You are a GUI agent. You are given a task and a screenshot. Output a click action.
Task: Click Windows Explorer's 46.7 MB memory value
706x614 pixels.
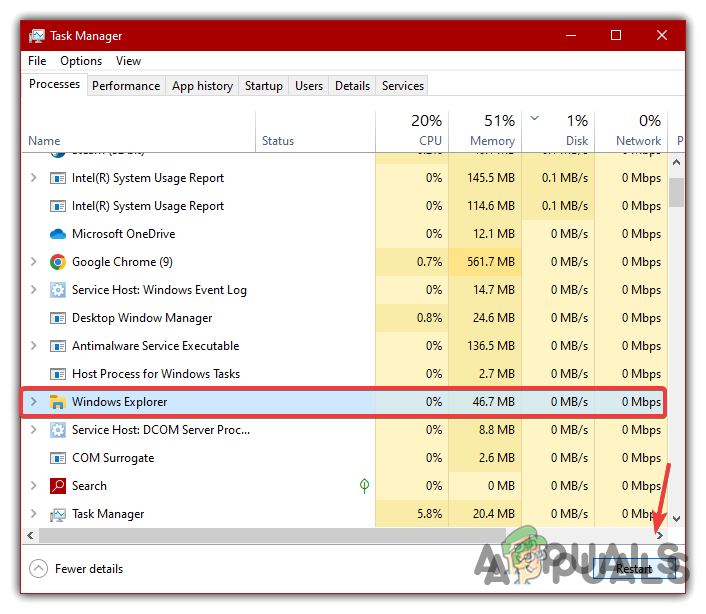point(493,402)
